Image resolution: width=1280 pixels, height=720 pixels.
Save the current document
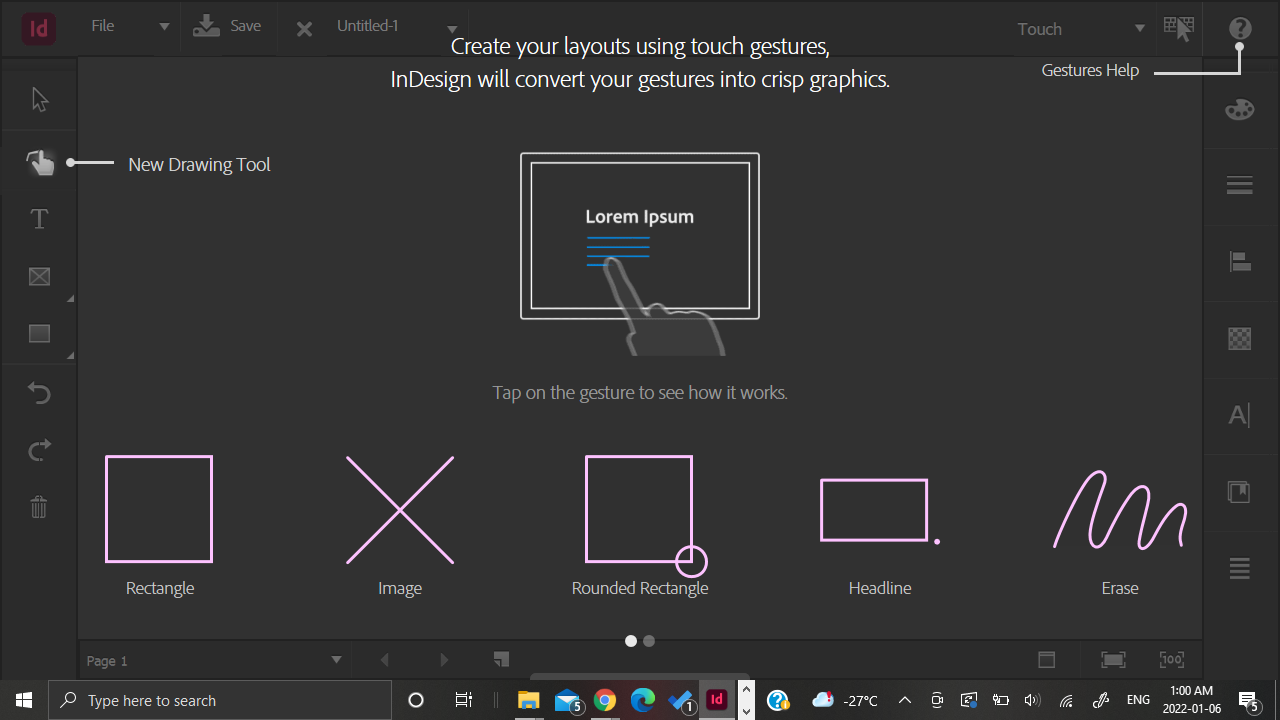tap(228, 25)
